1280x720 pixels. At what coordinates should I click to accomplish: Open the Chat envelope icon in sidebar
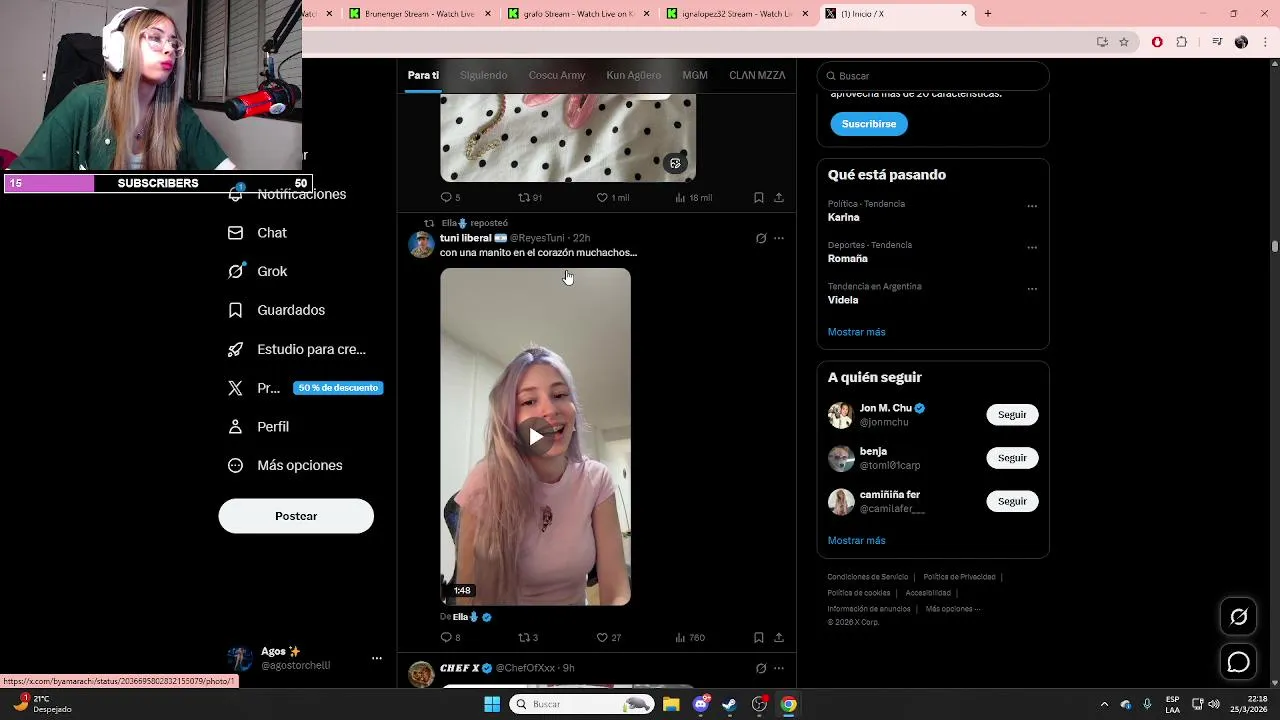[236, 233]
